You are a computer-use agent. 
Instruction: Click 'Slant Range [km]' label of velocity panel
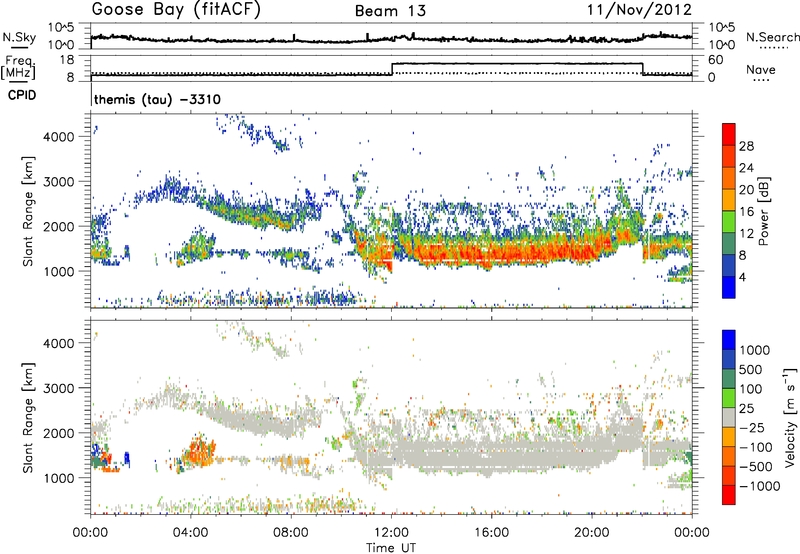point(28,417)
